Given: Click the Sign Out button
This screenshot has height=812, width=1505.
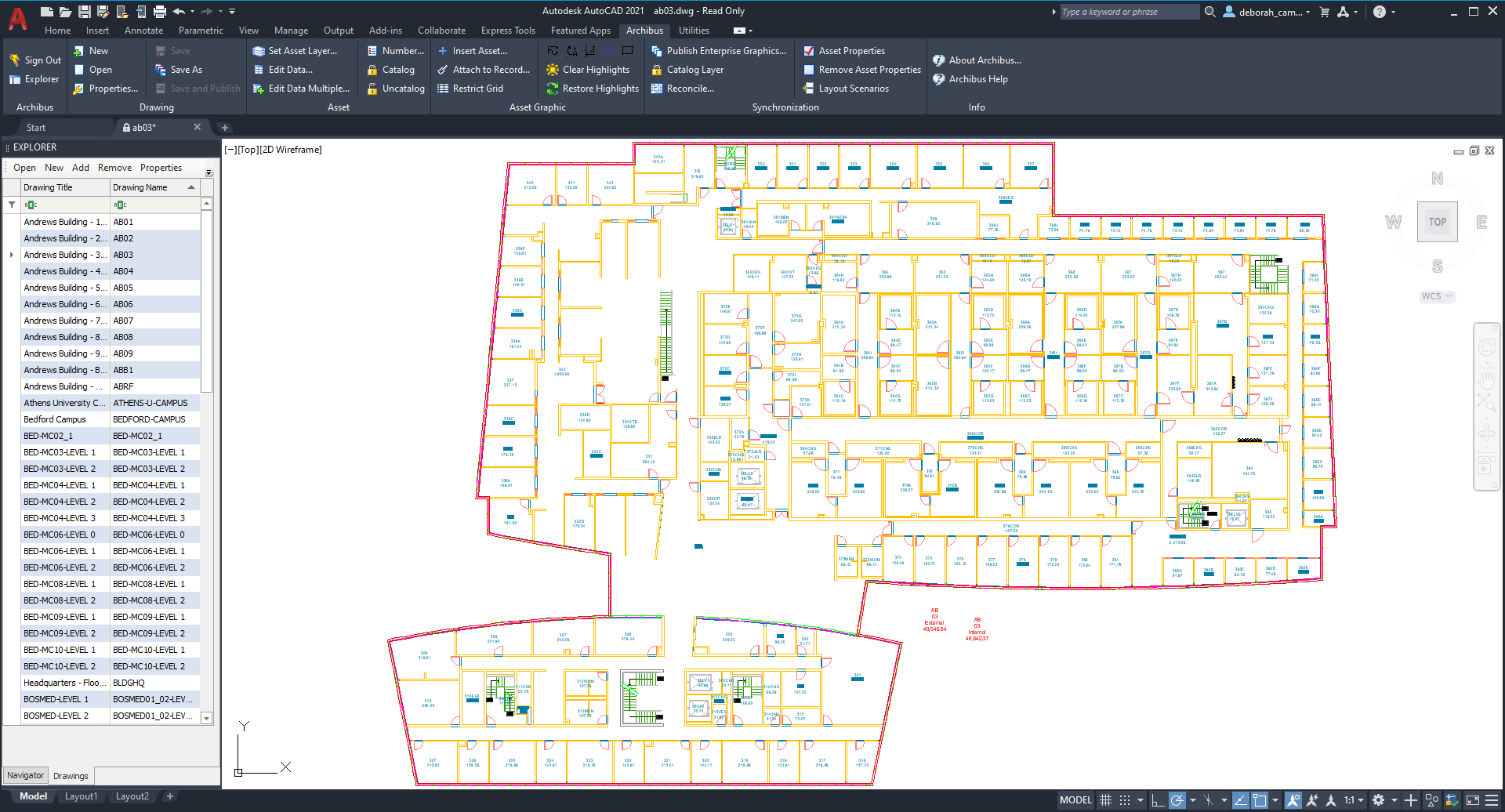Looking at the screenshot, I should 41,60.
